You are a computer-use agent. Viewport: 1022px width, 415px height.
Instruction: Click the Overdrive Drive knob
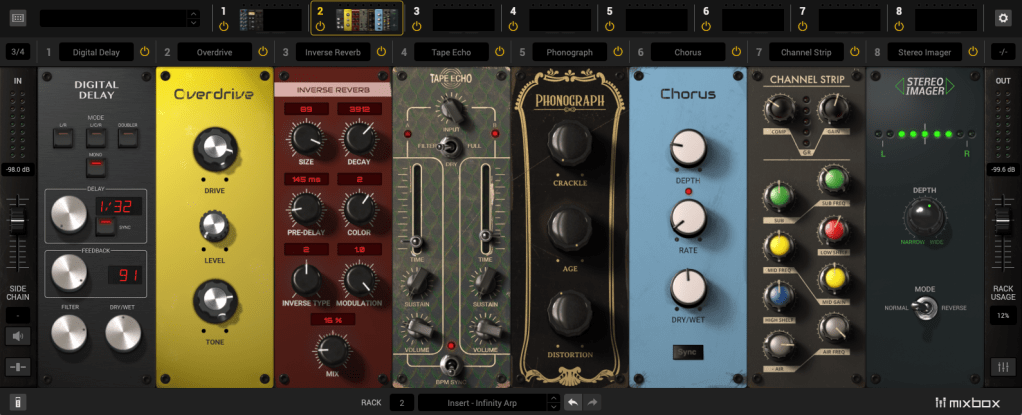click(213, 149)
